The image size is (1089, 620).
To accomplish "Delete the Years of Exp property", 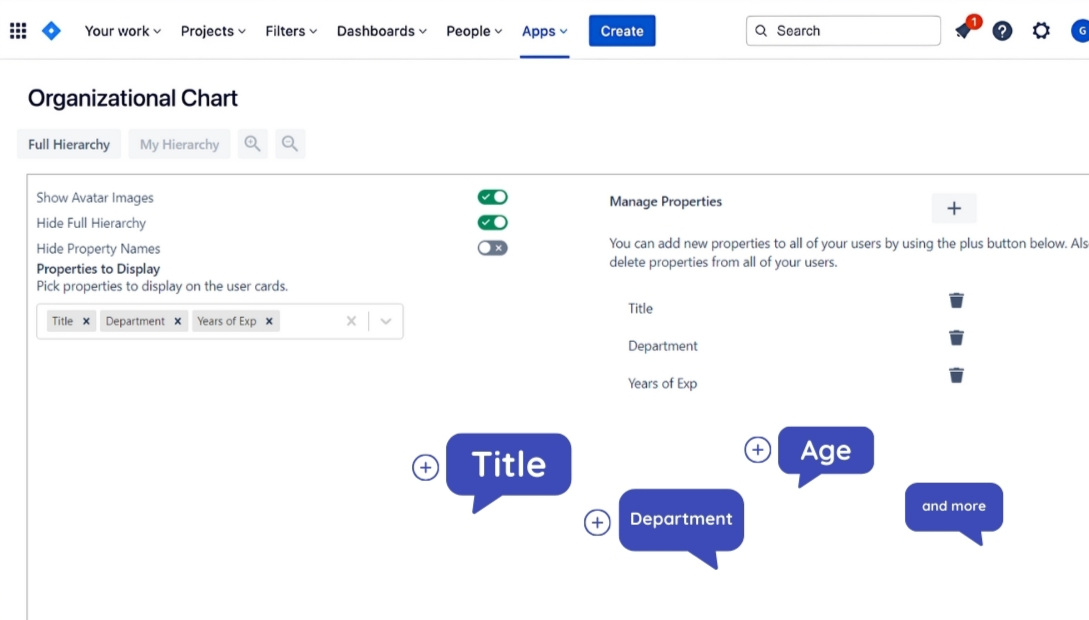I will (x=956, y=375).
